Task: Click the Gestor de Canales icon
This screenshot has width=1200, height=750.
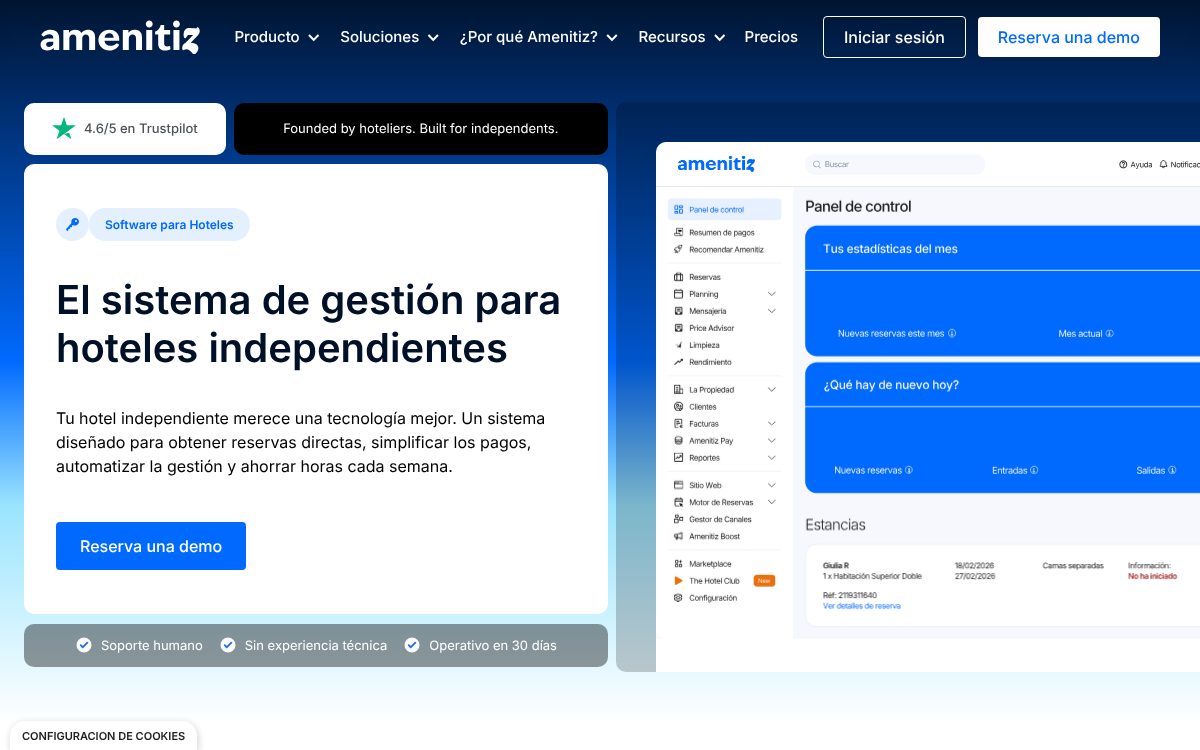Action: [x=679, y=519]
